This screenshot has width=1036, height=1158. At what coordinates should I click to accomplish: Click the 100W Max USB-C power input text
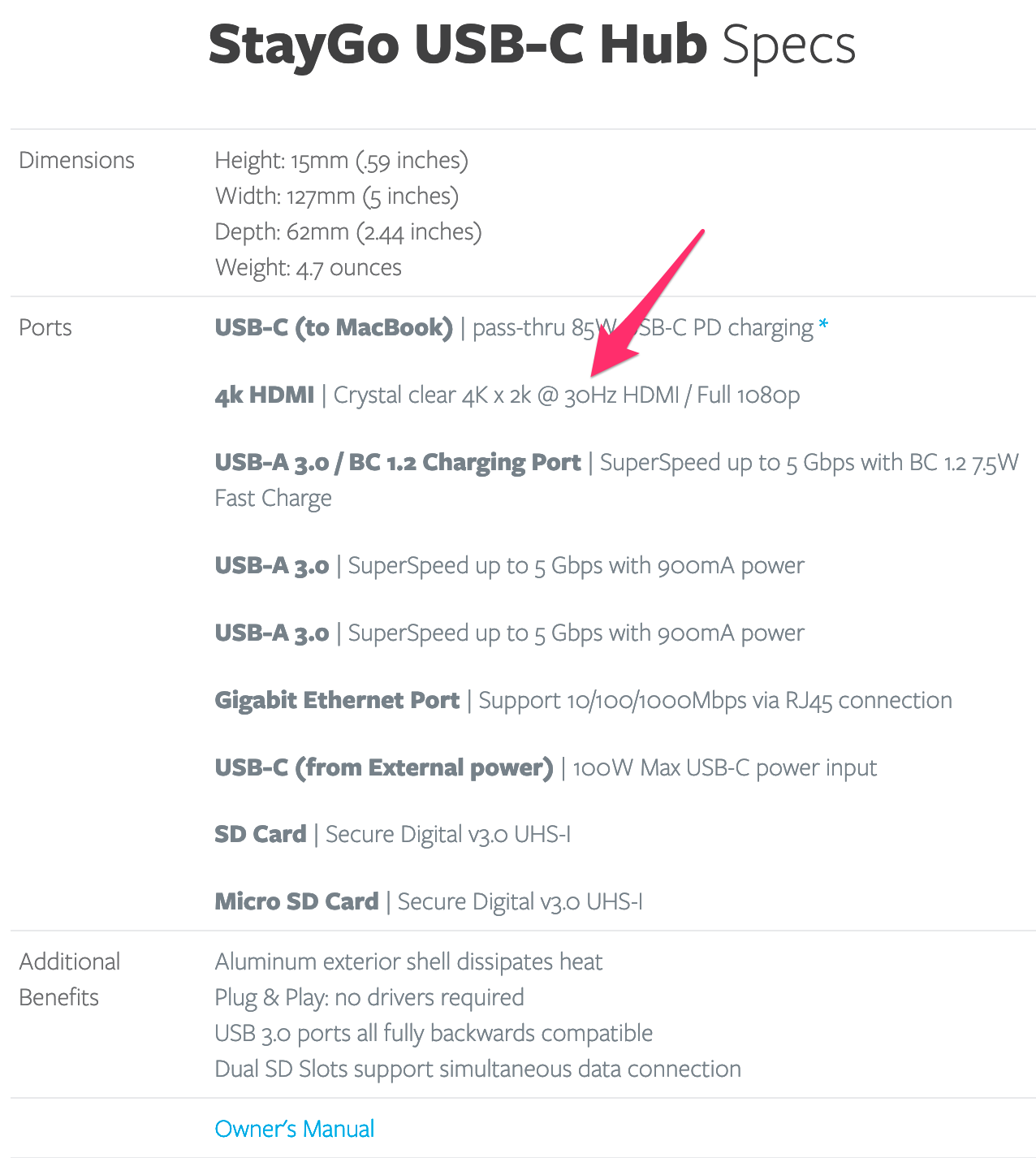coord(724,767)
